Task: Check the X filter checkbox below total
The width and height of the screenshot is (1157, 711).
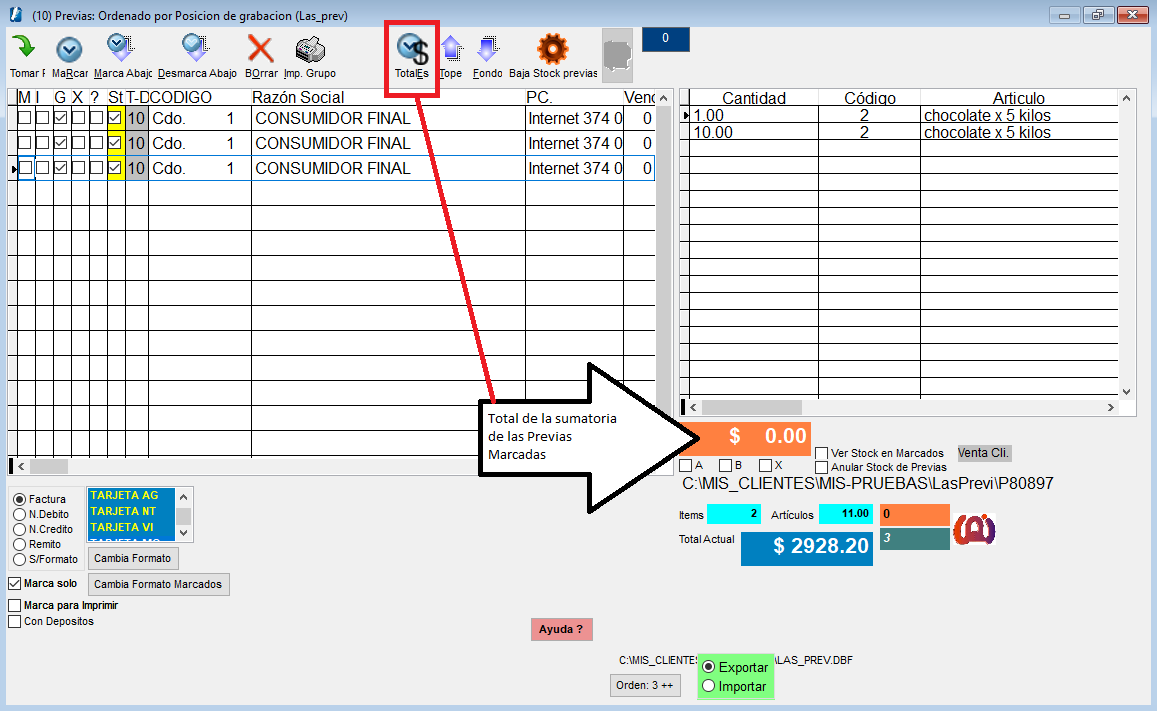Action: click(x=765, y=465)
